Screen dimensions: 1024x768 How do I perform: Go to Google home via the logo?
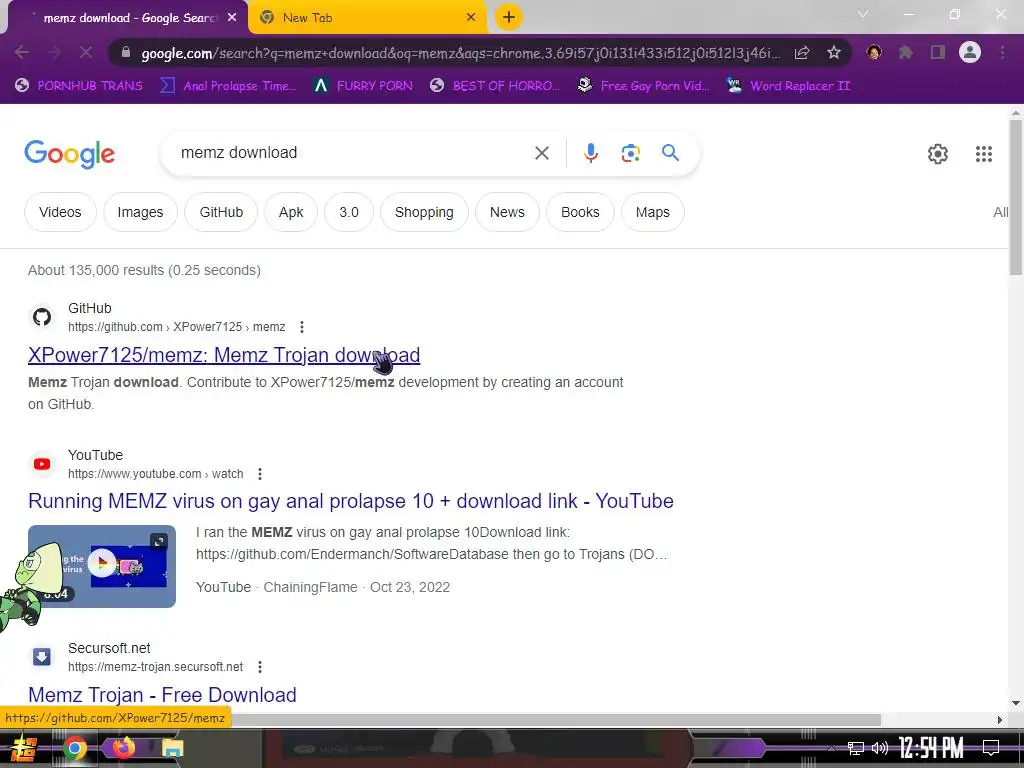69,154
